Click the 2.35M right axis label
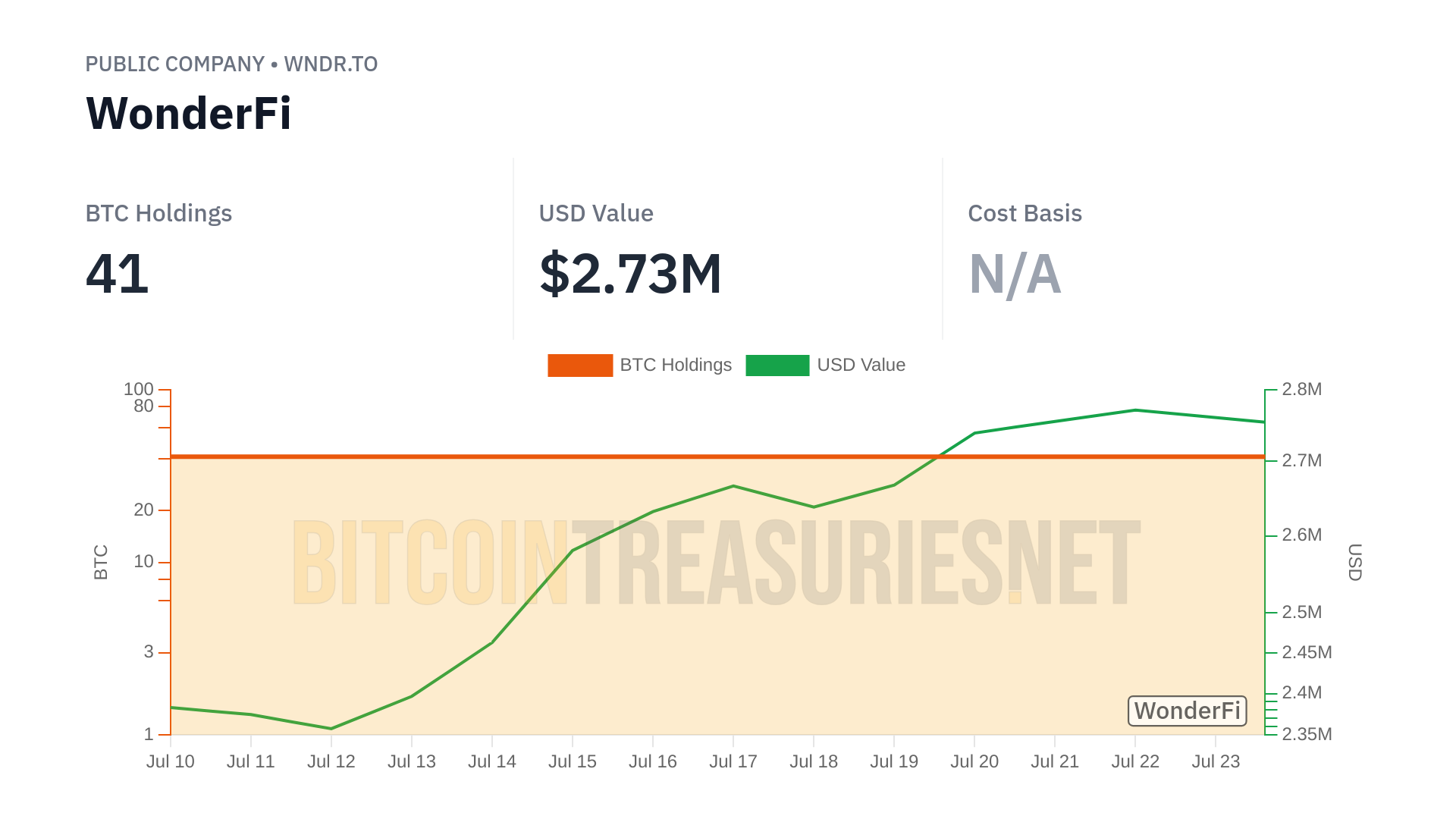 (1307, 734)
